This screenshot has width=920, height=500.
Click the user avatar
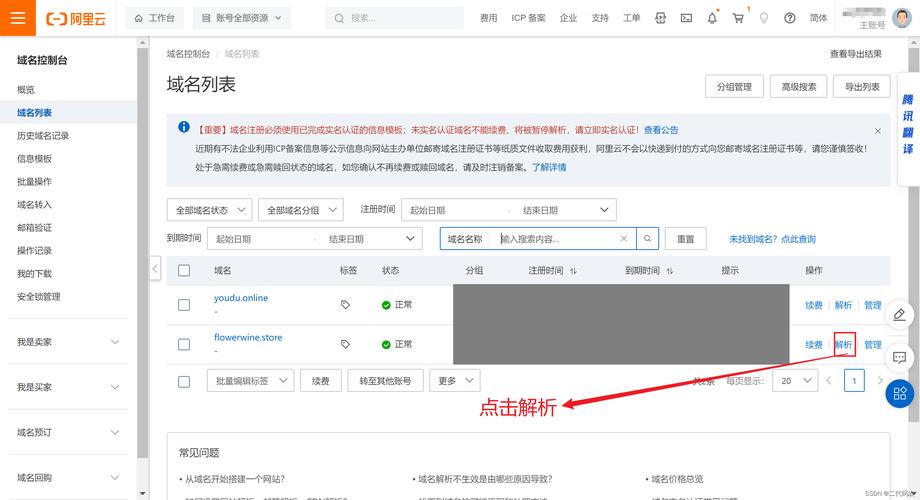click(902, 18)
